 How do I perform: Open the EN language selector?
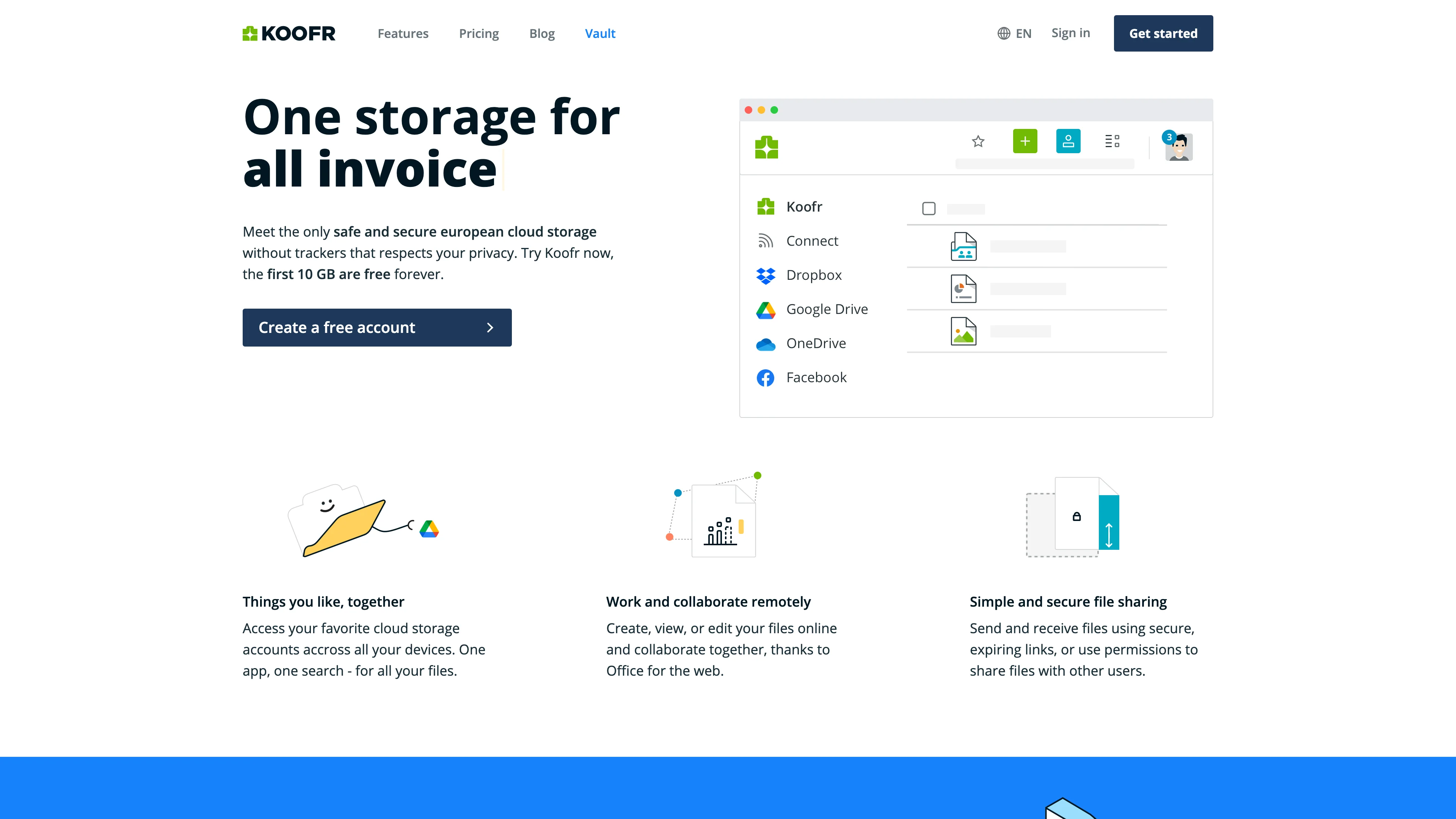coord(1022,33)
